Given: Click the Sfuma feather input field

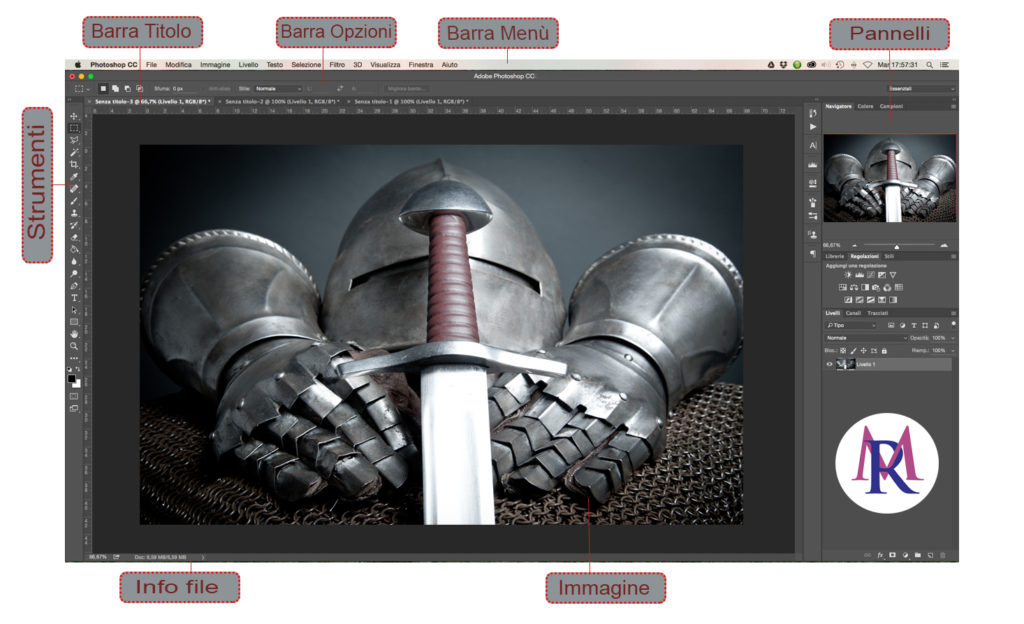Looking at the screenshot, I should [x=185, y=89].
